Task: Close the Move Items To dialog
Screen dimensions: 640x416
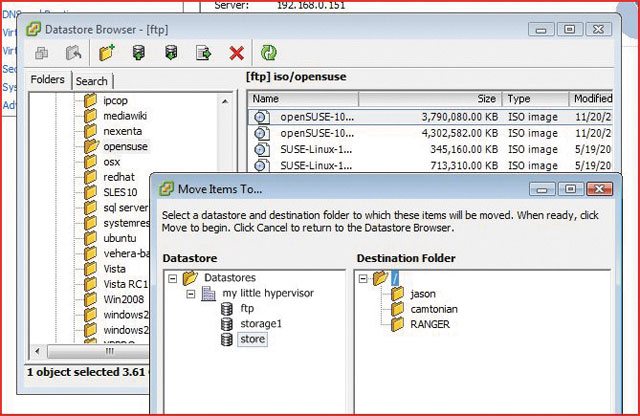Action: point(599,189)
